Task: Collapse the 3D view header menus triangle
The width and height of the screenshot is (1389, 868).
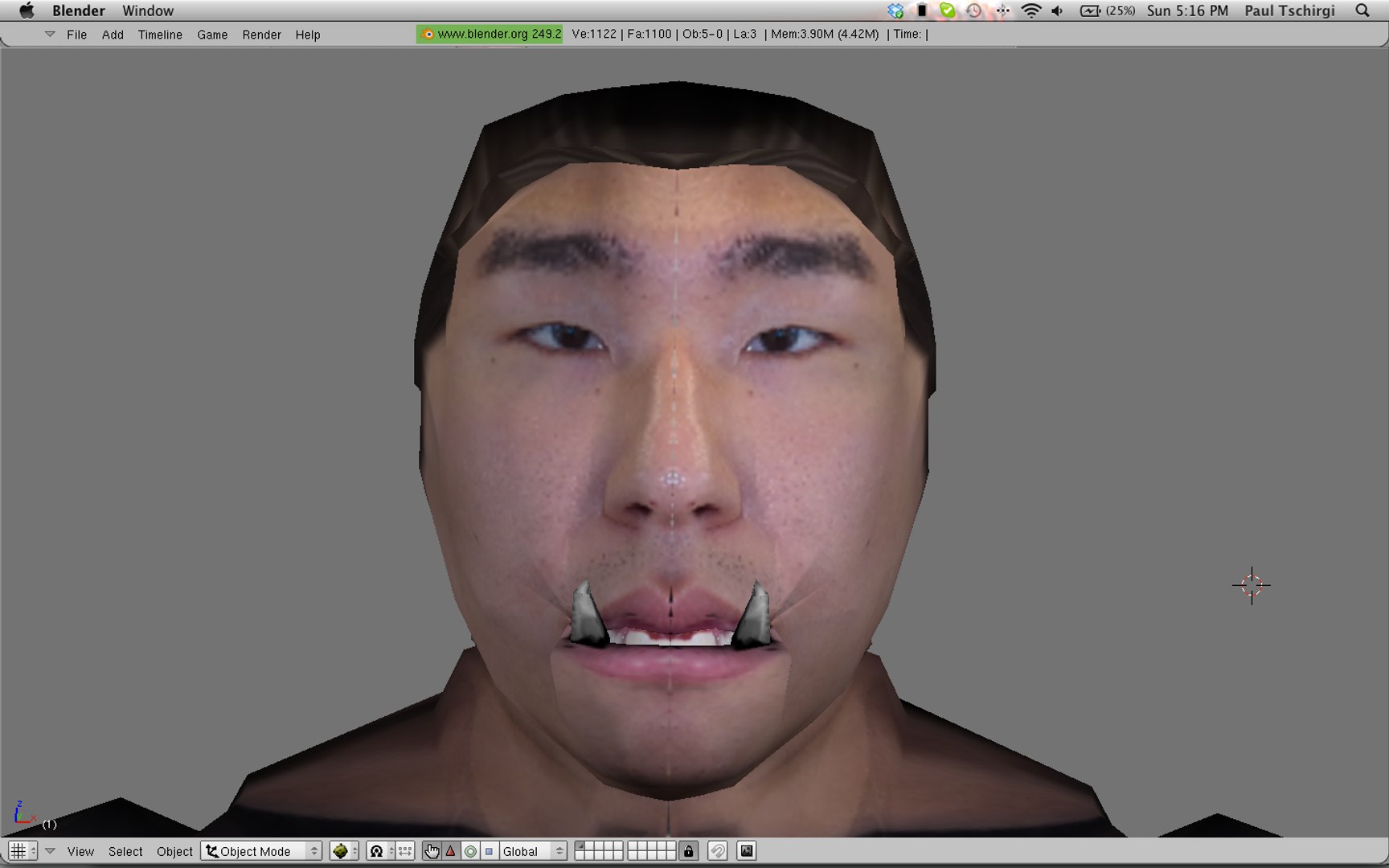Action: [50, 851]
